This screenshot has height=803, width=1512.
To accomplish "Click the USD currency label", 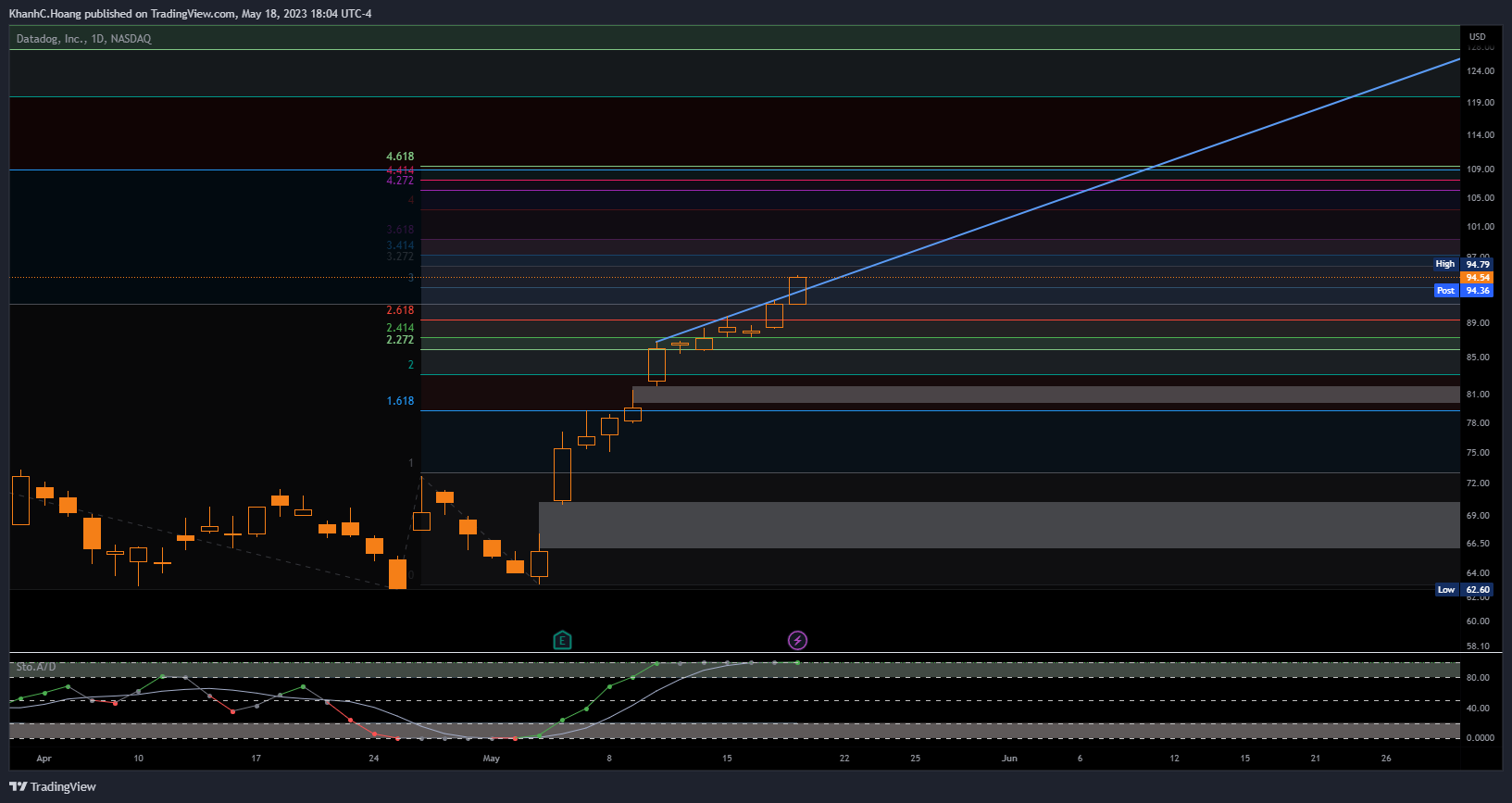I will point(1477,37).
